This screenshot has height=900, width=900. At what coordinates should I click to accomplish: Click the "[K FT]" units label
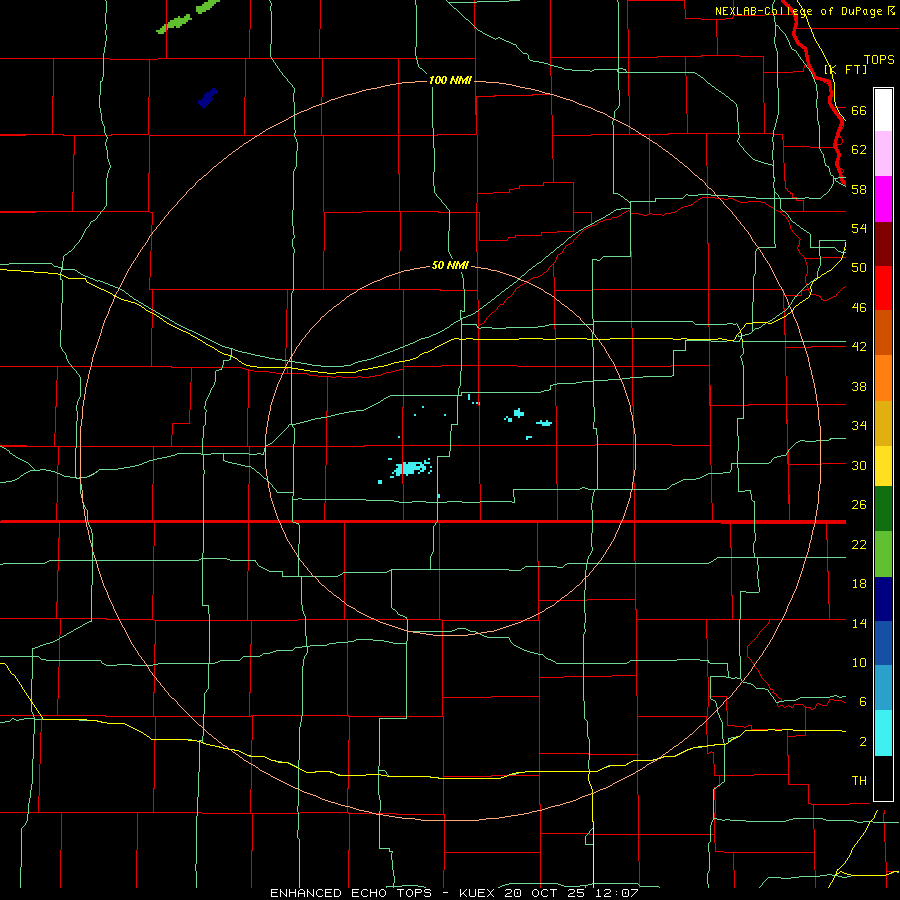845,69
